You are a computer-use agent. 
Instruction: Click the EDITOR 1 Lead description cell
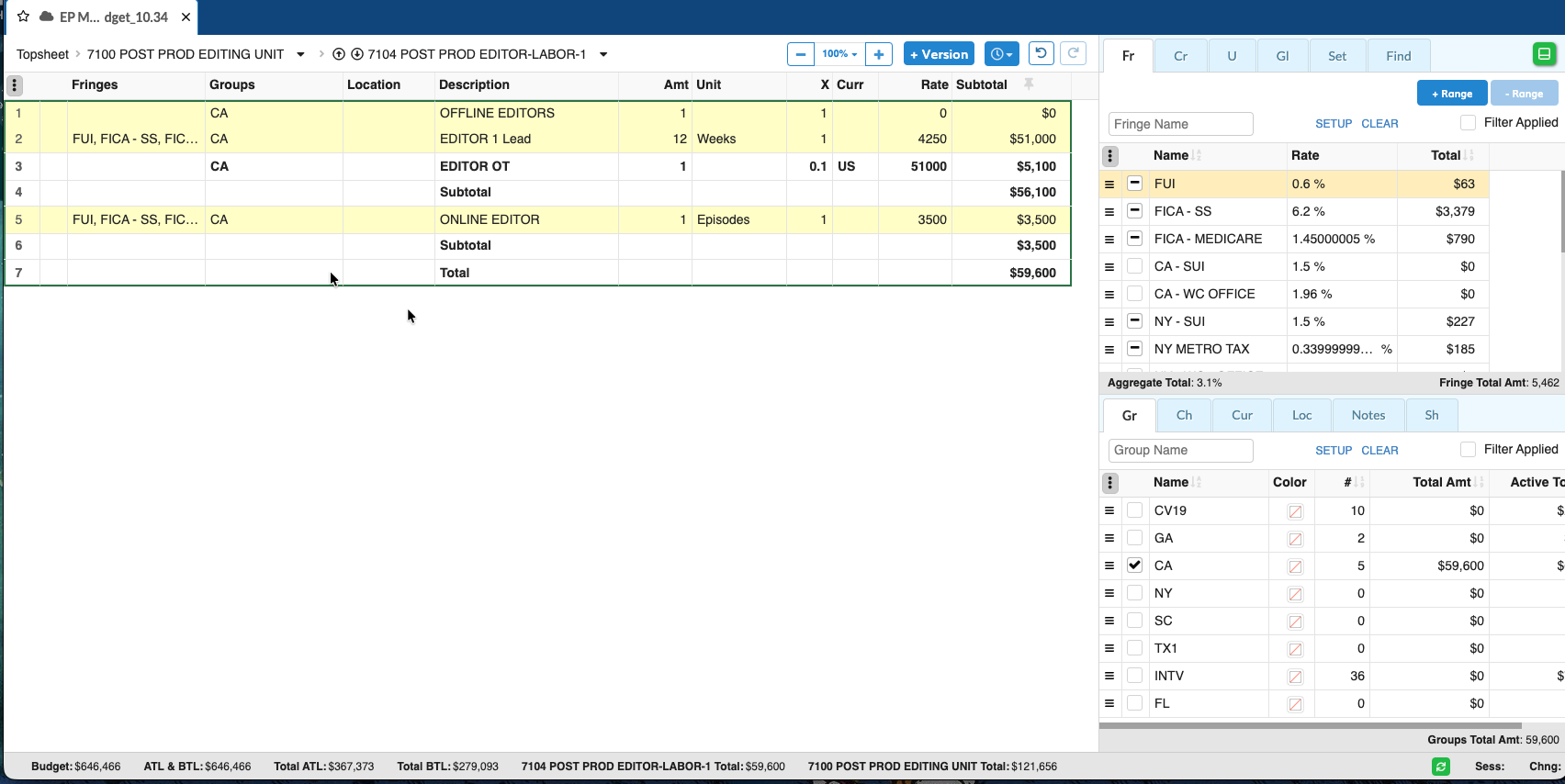526,139
